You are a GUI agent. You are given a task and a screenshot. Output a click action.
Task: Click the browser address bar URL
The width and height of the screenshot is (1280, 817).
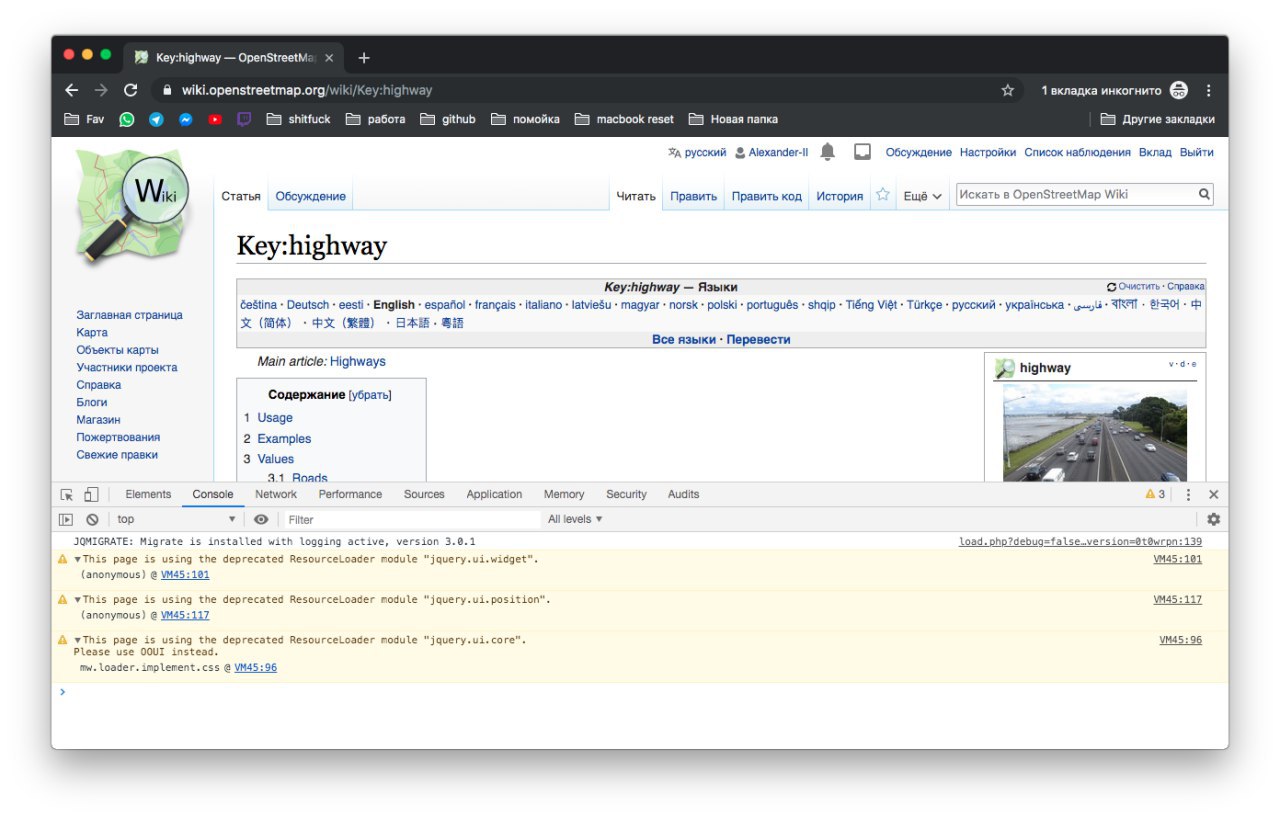coord(307,90)
